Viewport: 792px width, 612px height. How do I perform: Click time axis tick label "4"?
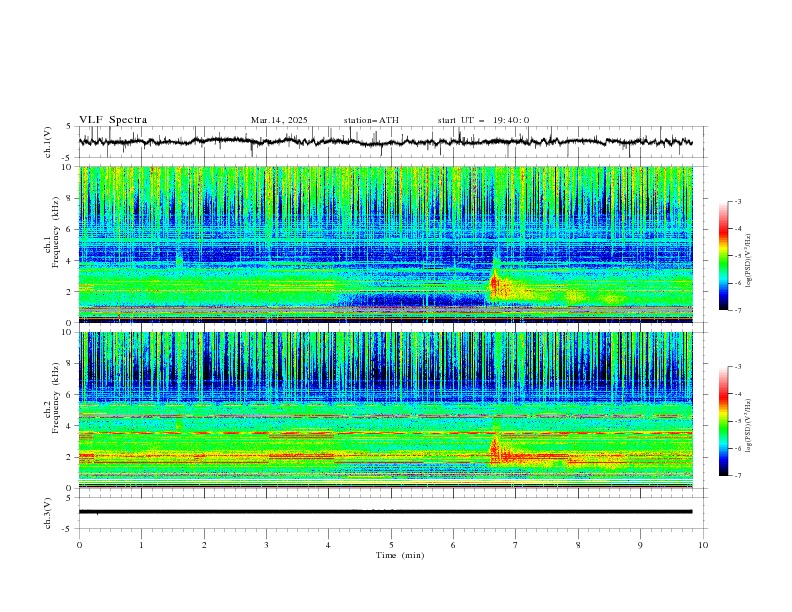click(328, 545)
